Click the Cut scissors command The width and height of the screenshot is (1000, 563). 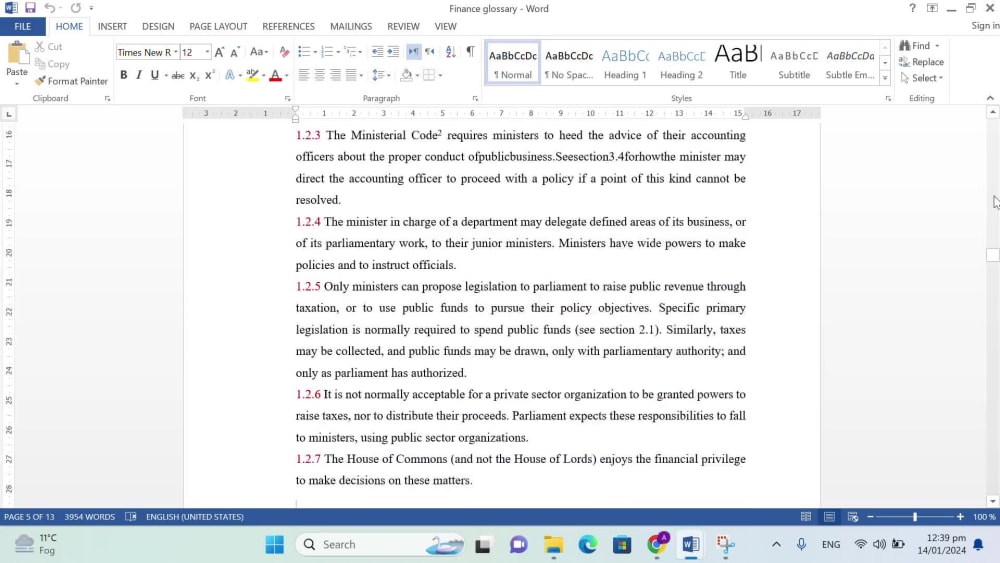(48, 47)
